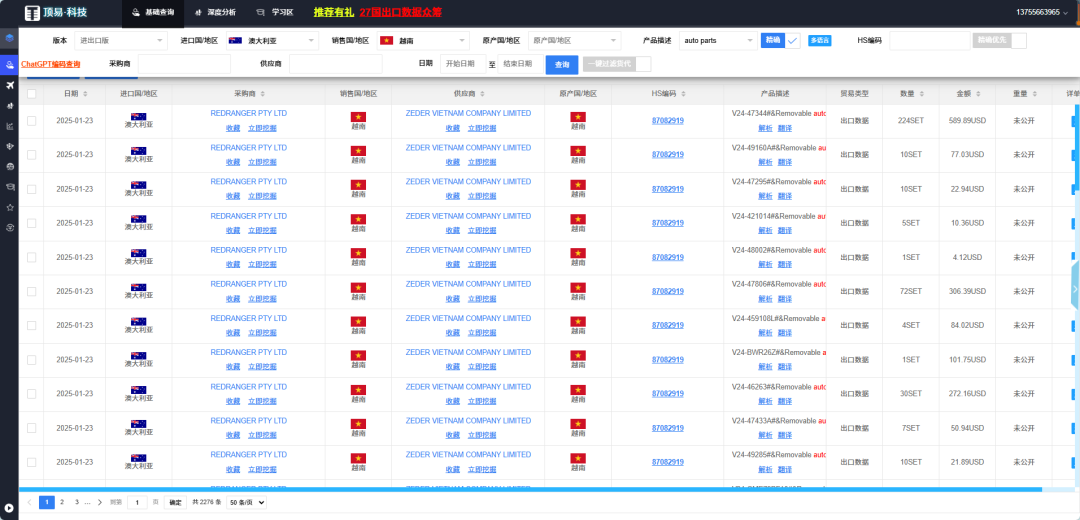The width and height of the screenshot is (1080, 520).
Task: Toggle the 精确 exact-match switch
Action: tap(780, 41)
